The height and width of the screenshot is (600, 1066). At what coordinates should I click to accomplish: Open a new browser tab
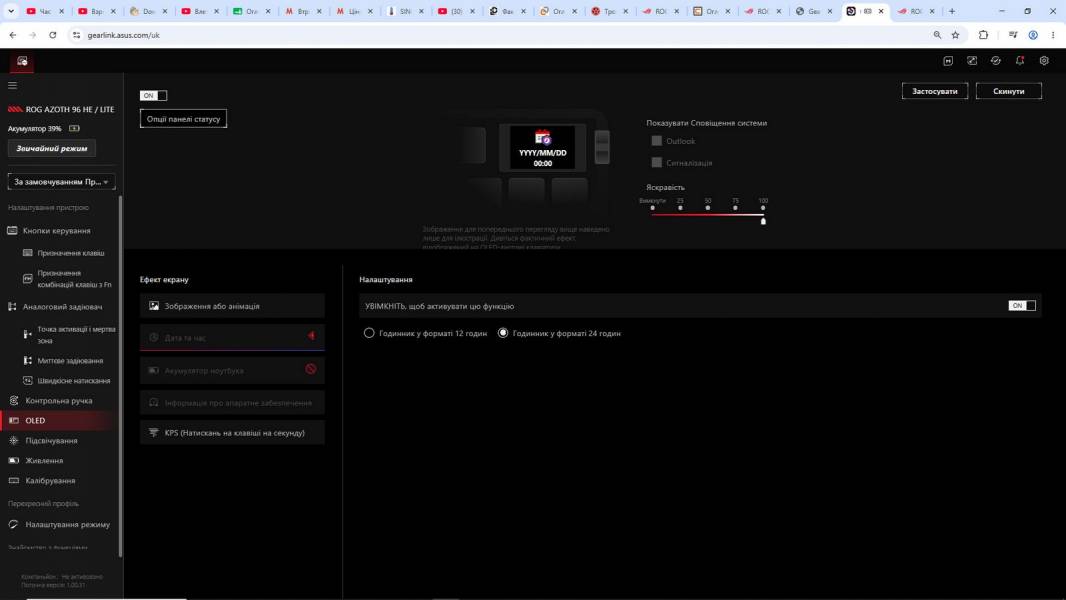tap(952, 11)
